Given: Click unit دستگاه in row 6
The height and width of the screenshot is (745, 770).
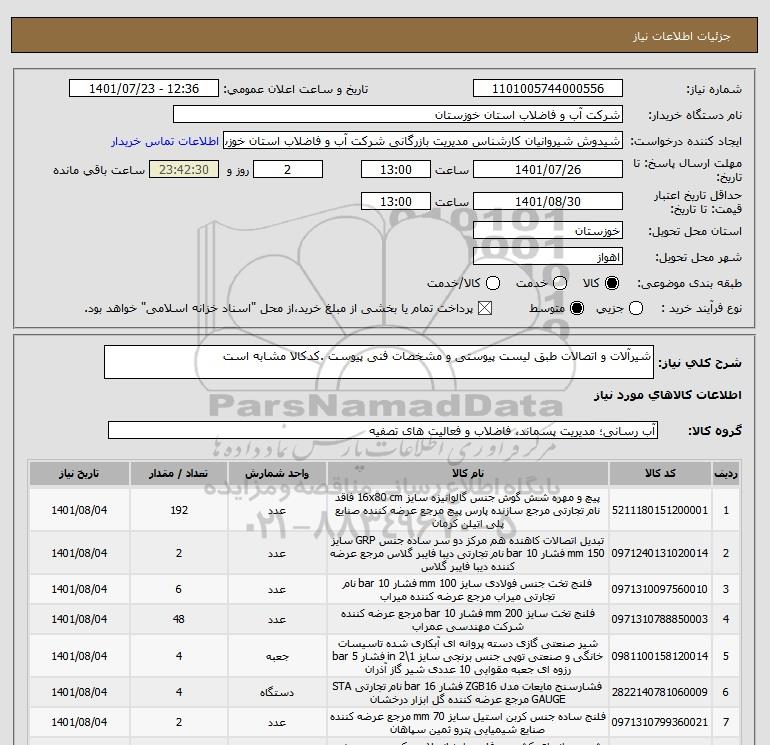Looking at the screenshot, I should point(277,692).
